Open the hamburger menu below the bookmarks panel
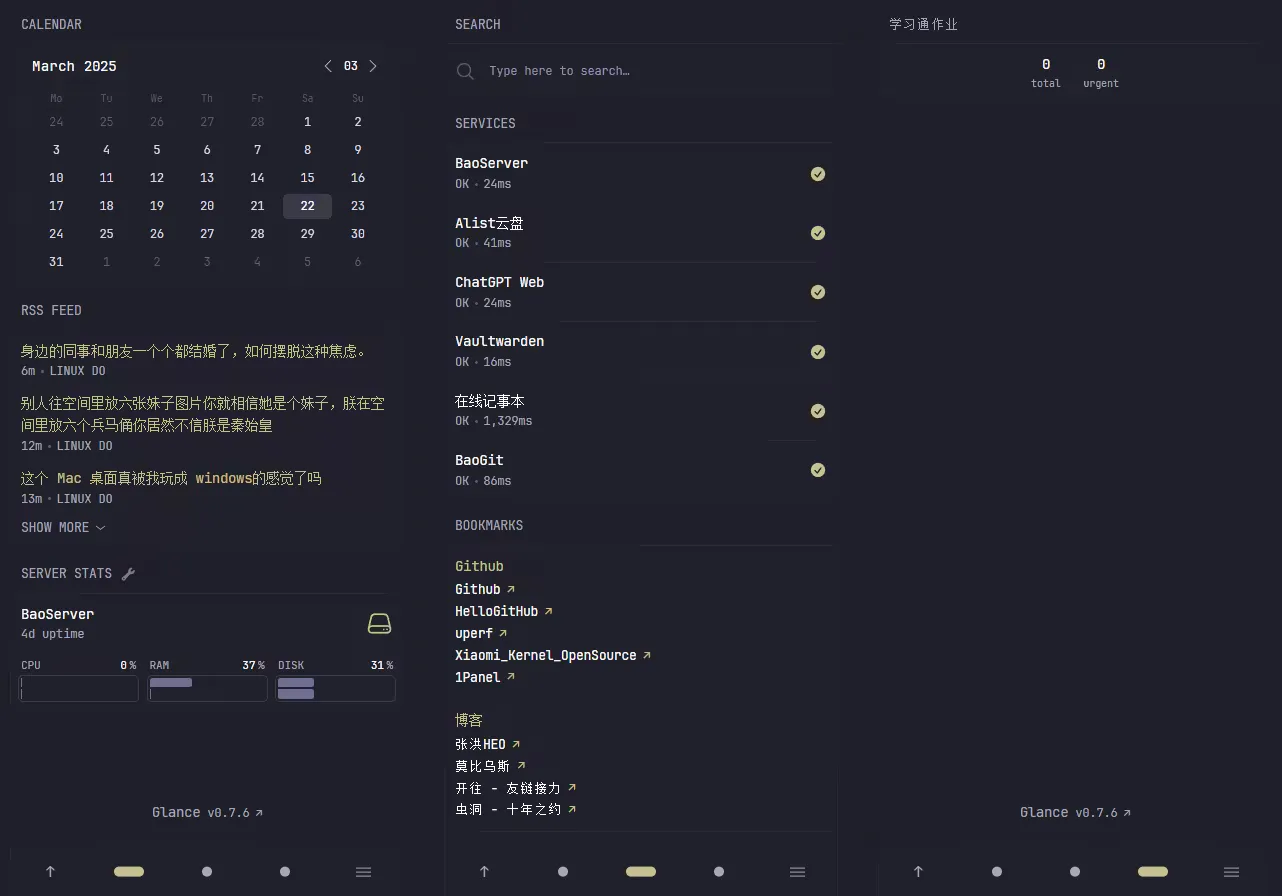1282x896 pixels. [x=798, y=872]
